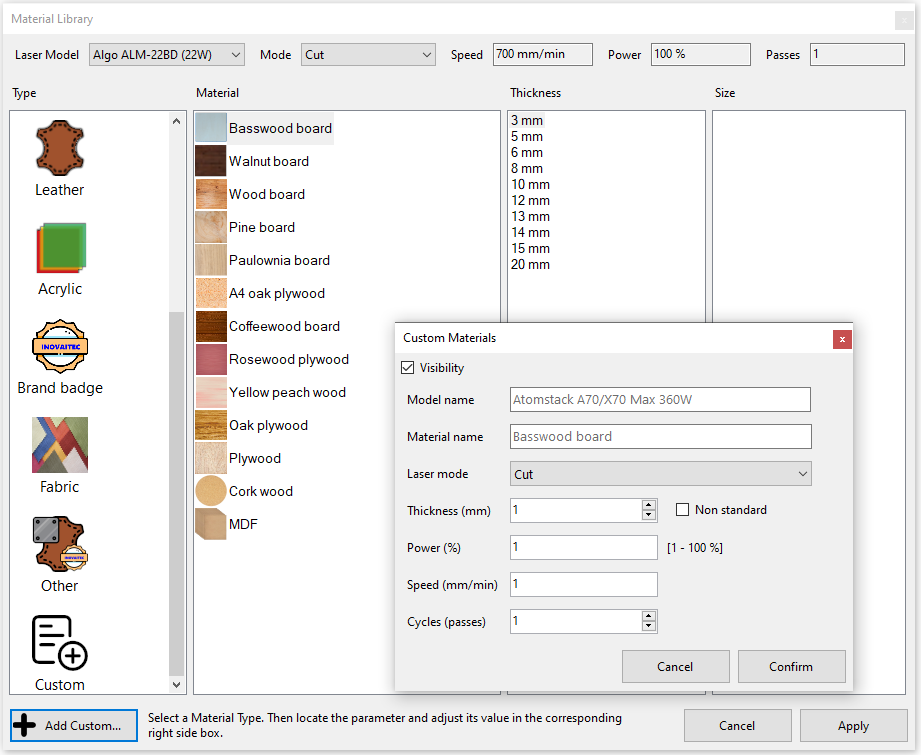Enable the Non standard checkbox
The height and width of the screenshot is (755, 921).
tap(683, 510)
